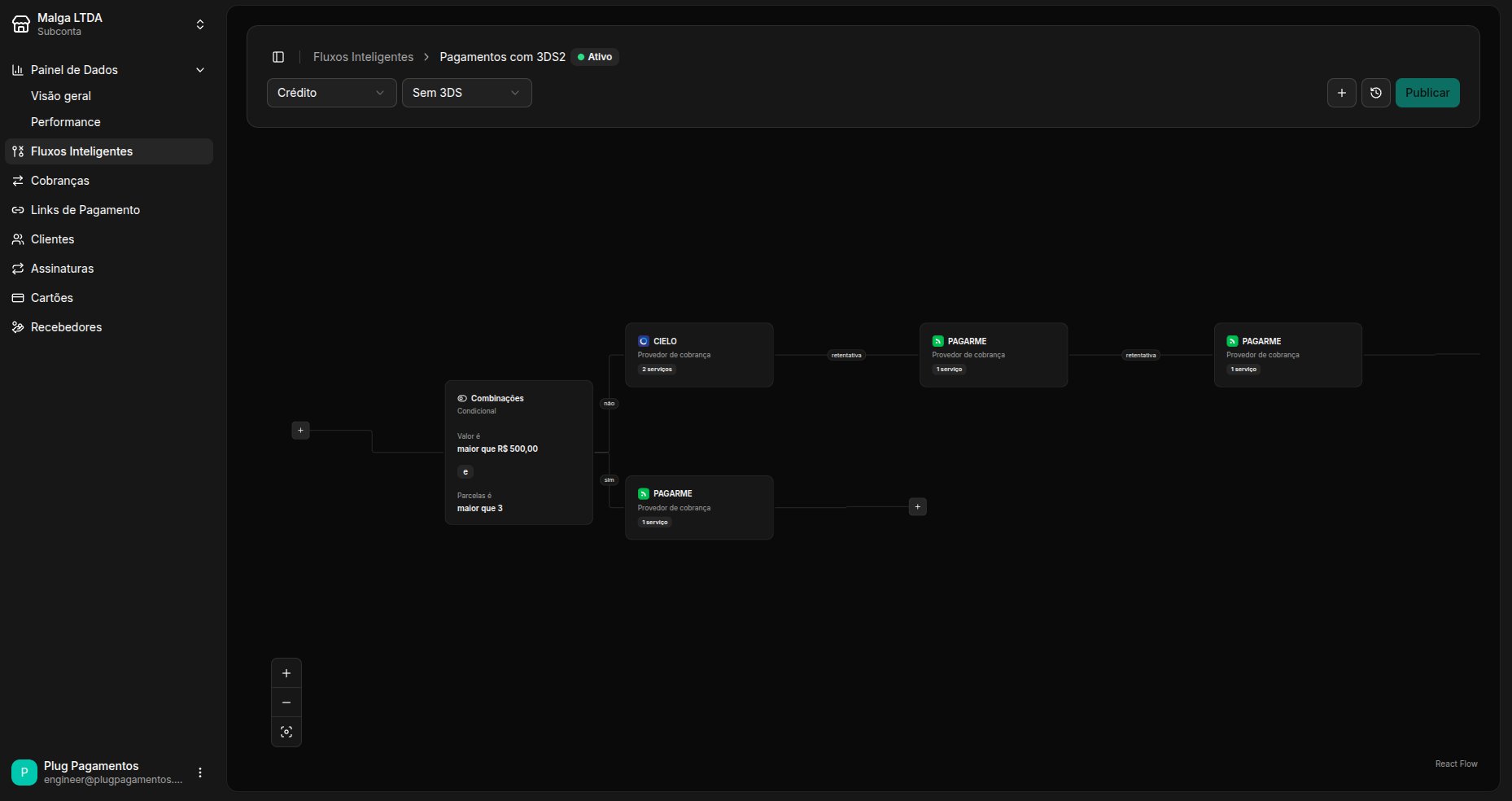Click the 'não' branch label
Screen dimensions: 1512x801
[609, 404]
